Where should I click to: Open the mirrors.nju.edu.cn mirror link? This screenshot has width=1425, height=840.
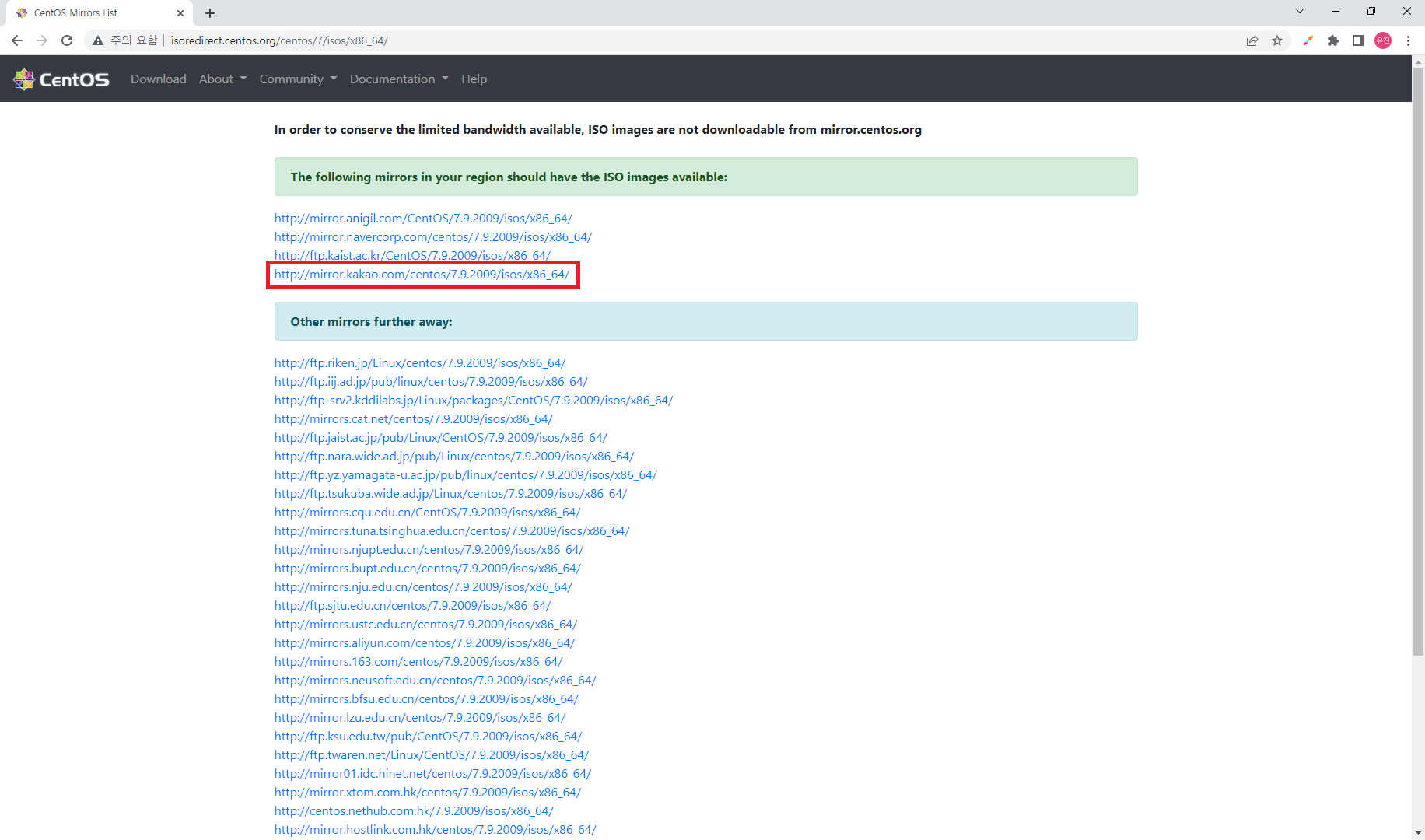[x=423, y=587]
